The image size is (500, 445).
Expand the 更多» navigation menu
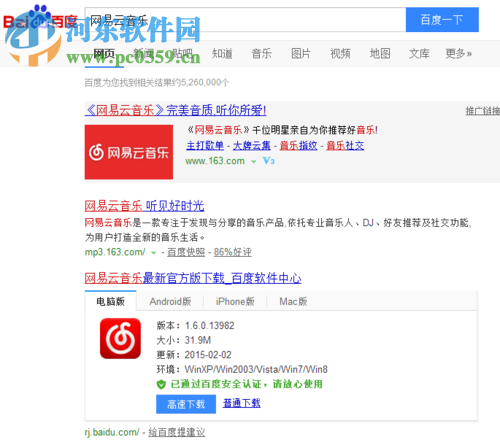point(459,53)
